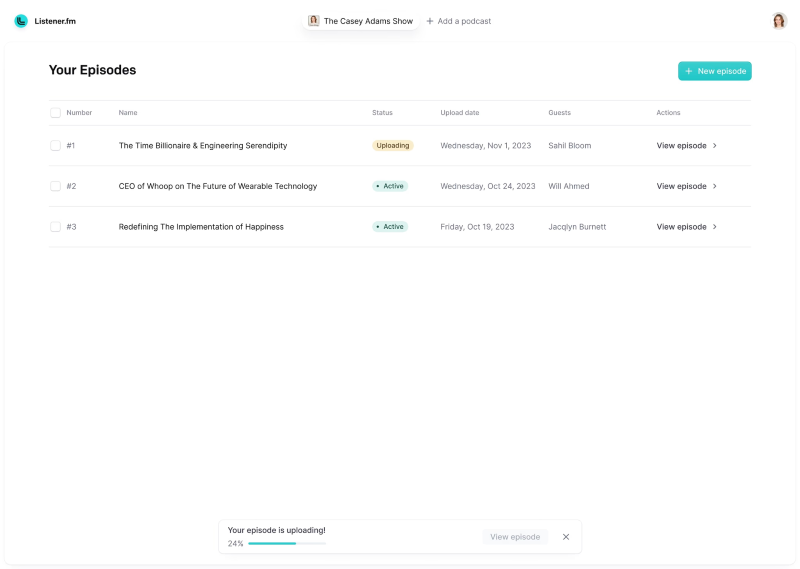Viewport: 800px width, 569px height.
Task: Click the episode upload progress bar
Action: [287, 543]
